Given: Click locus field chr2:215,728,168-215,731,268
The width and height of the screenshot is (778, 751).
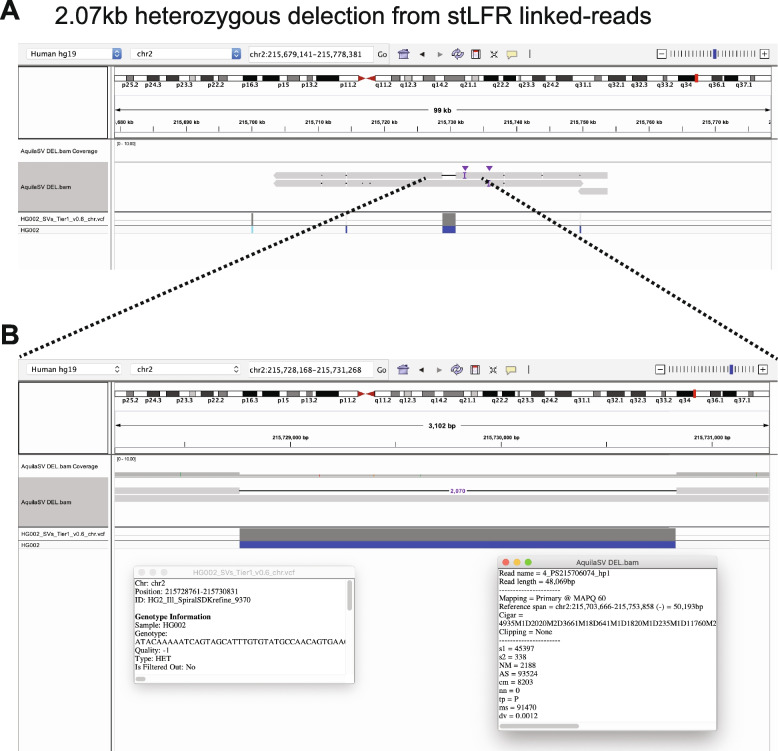Looking at the screenshot, I should 310,370.
